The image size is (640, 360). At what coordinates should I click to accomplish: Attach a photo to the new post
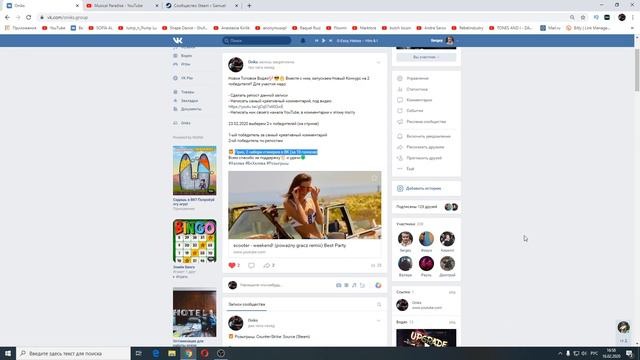[338, 285]
